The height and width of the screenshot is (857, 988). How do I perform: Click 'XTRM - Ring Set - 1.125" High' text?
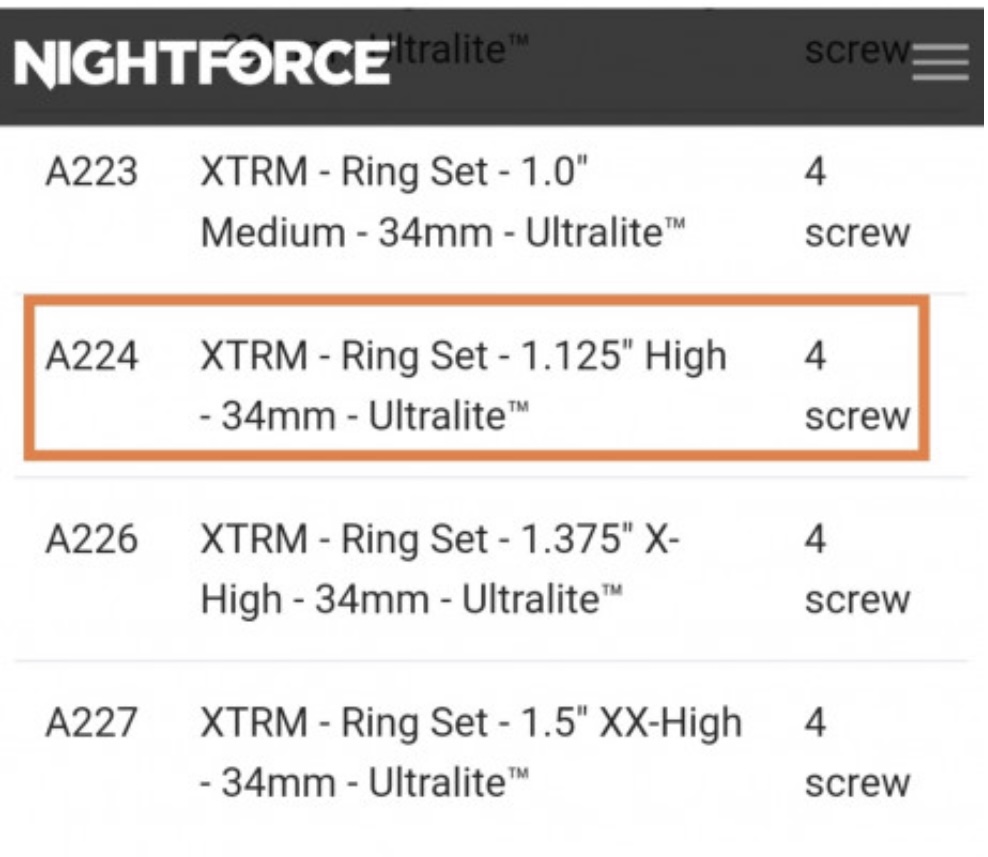(463, 356)
